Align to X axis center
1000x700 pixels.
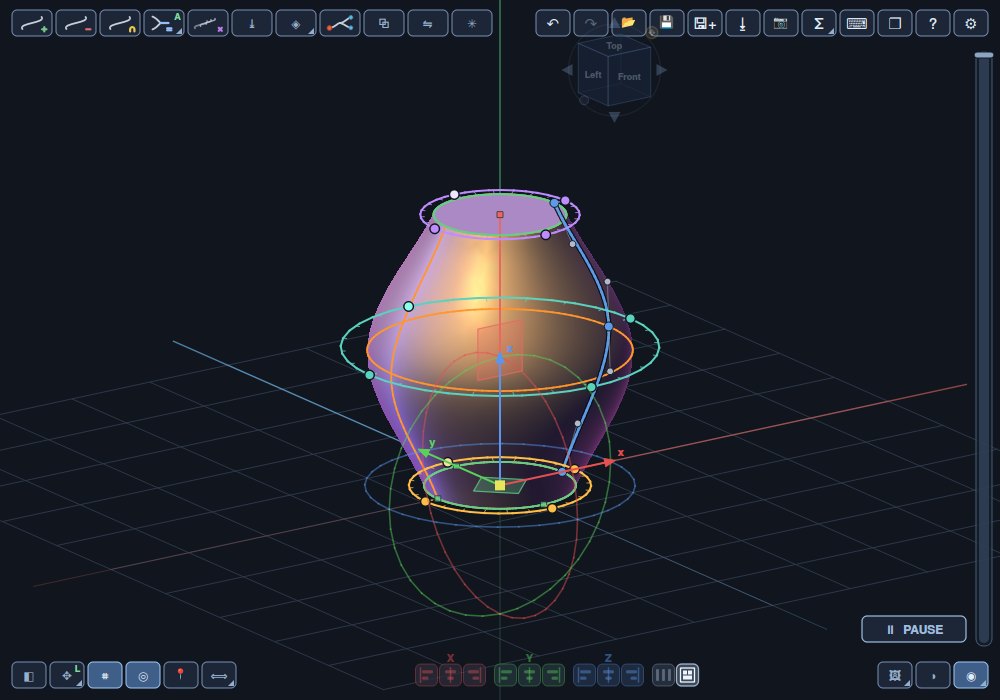click(x=450, y=675)
